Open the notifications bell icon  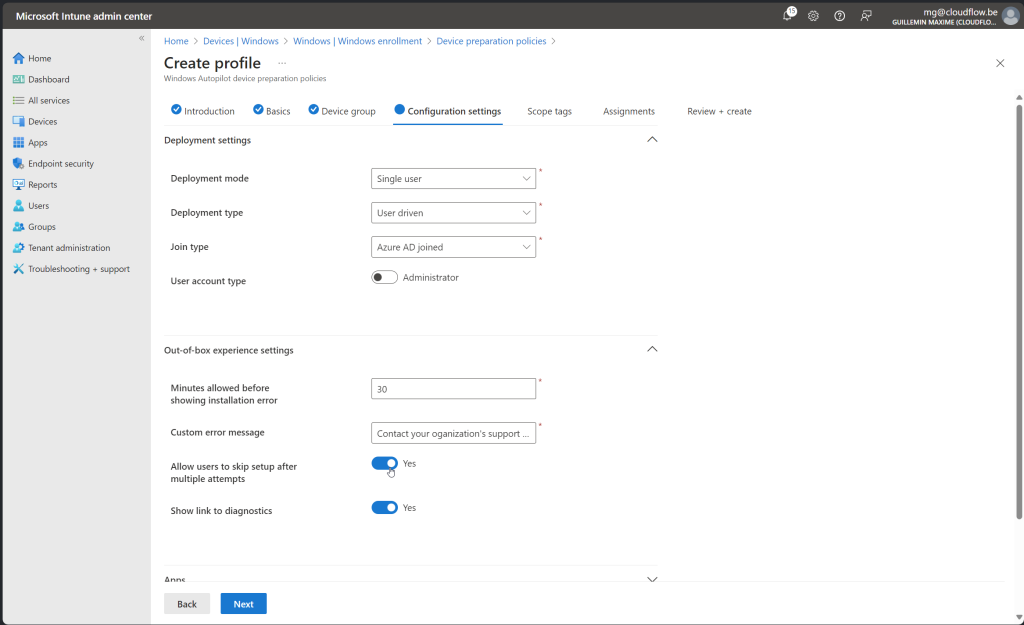tap(788, 16)
